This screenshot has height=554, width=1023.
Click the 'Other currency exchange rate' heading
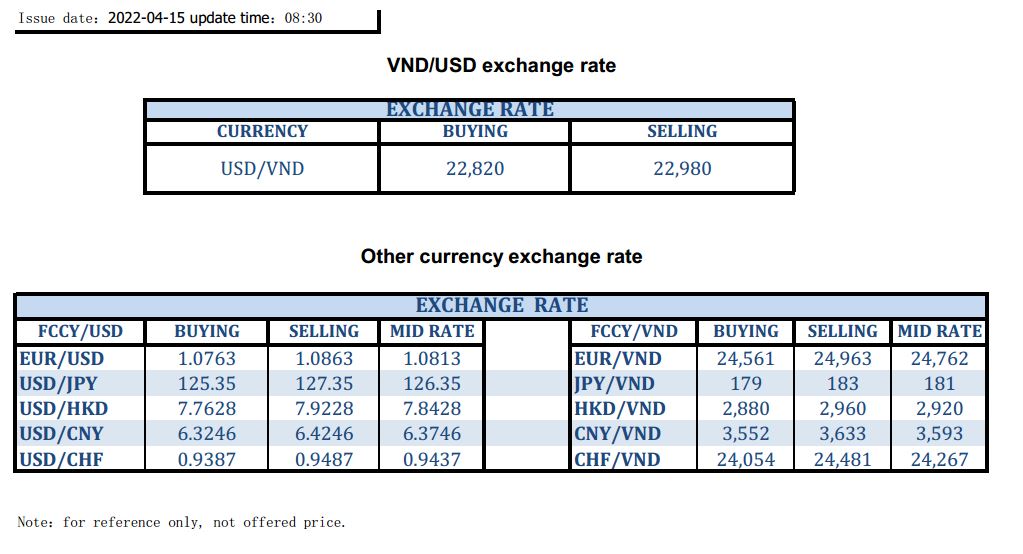(501, 257)
